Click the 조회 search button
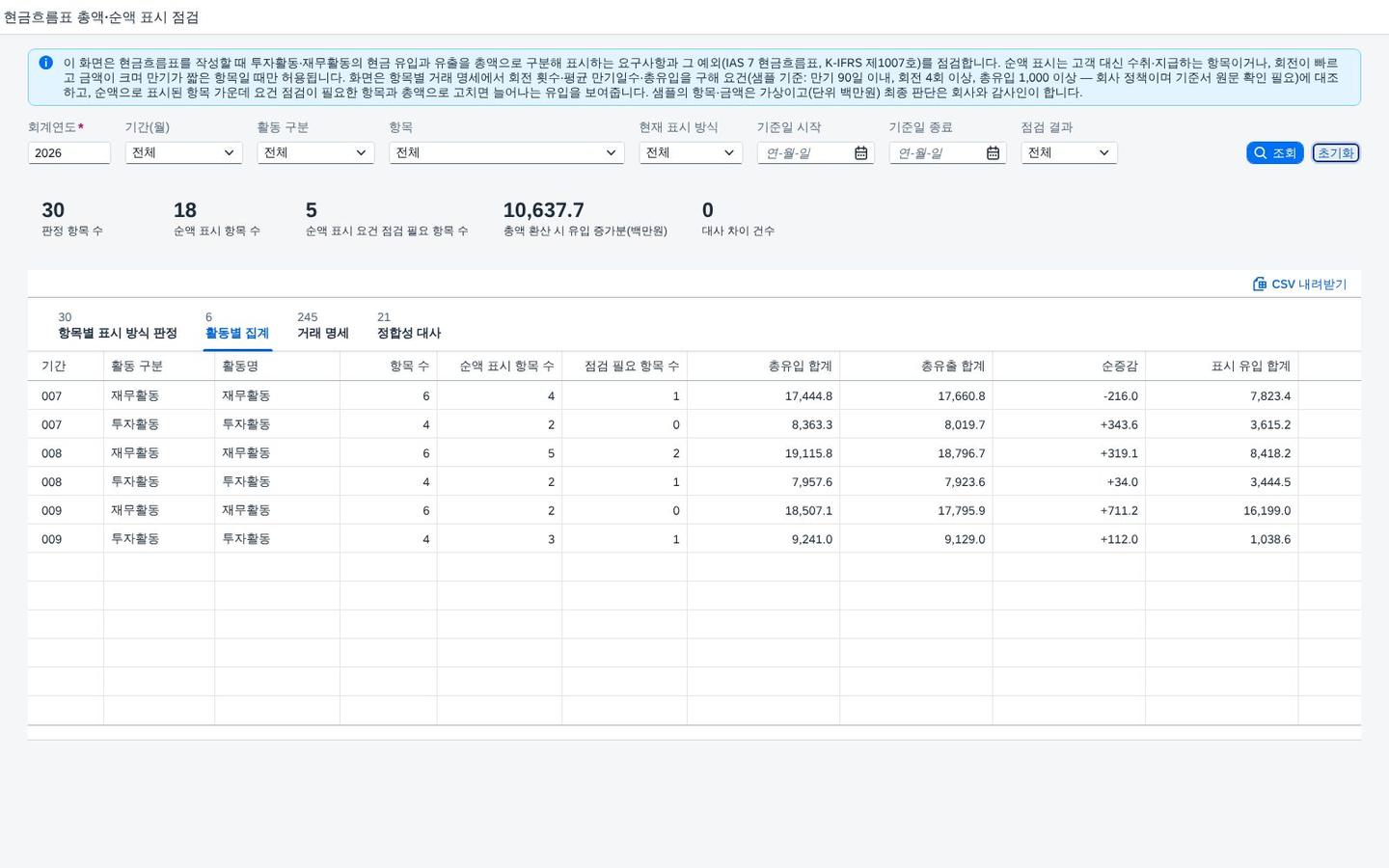The height and width of the screenshot is (868, 1389). tap(1274, 153)
